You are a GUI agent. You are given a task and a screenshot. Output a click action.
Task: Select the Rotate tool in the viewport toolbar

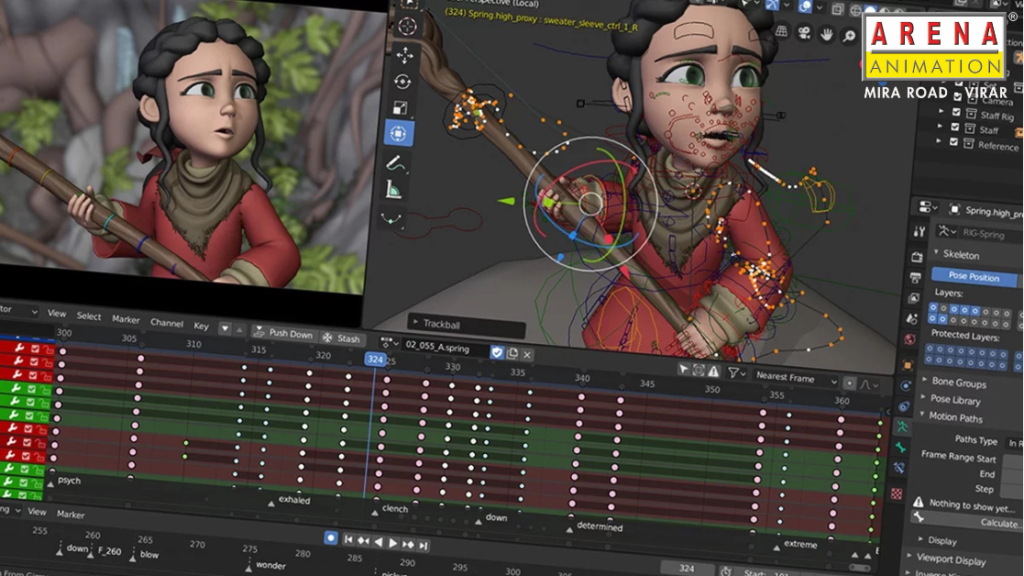coord(402,82)
